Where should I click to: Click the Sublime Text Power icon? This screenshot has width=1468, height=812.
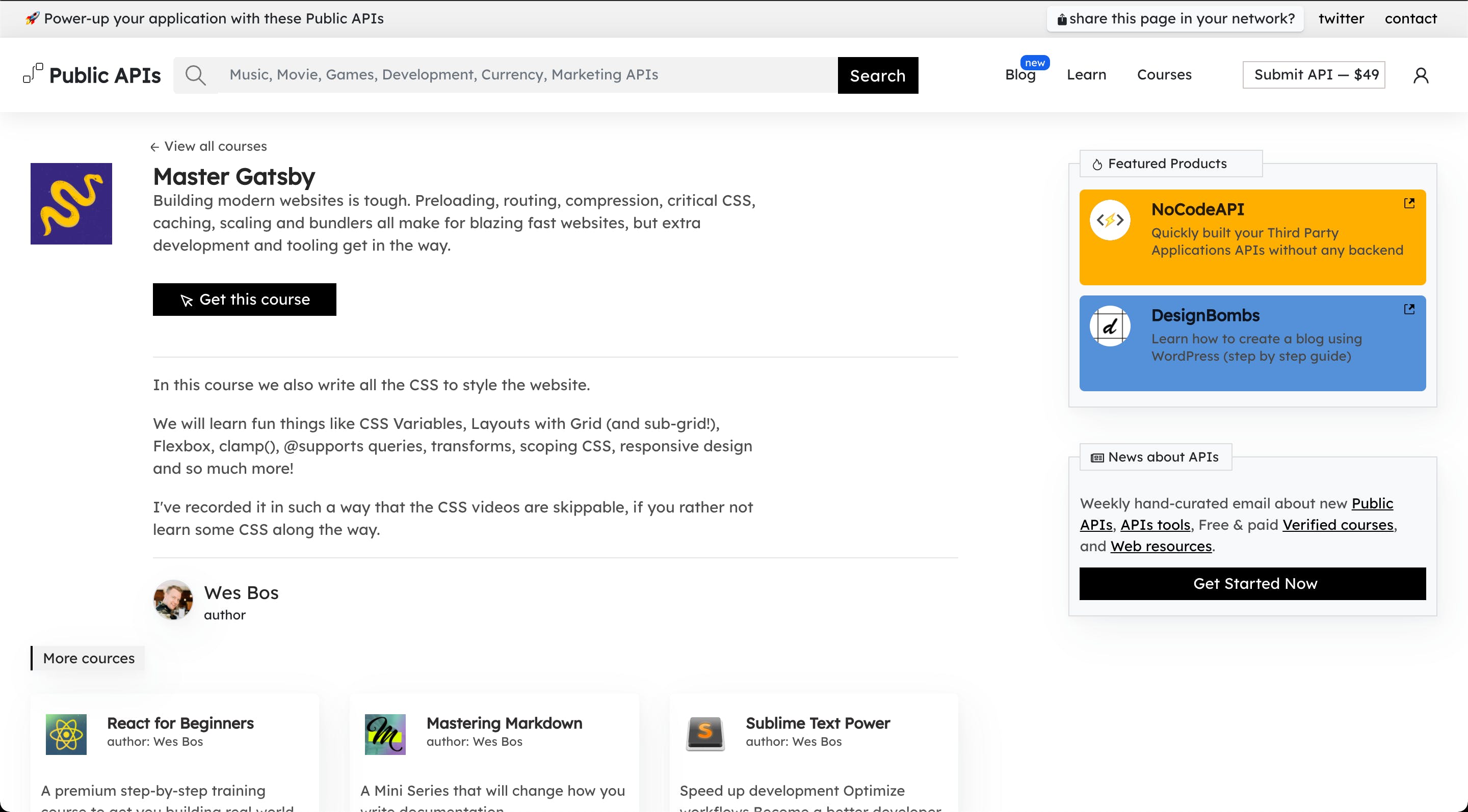704,734
